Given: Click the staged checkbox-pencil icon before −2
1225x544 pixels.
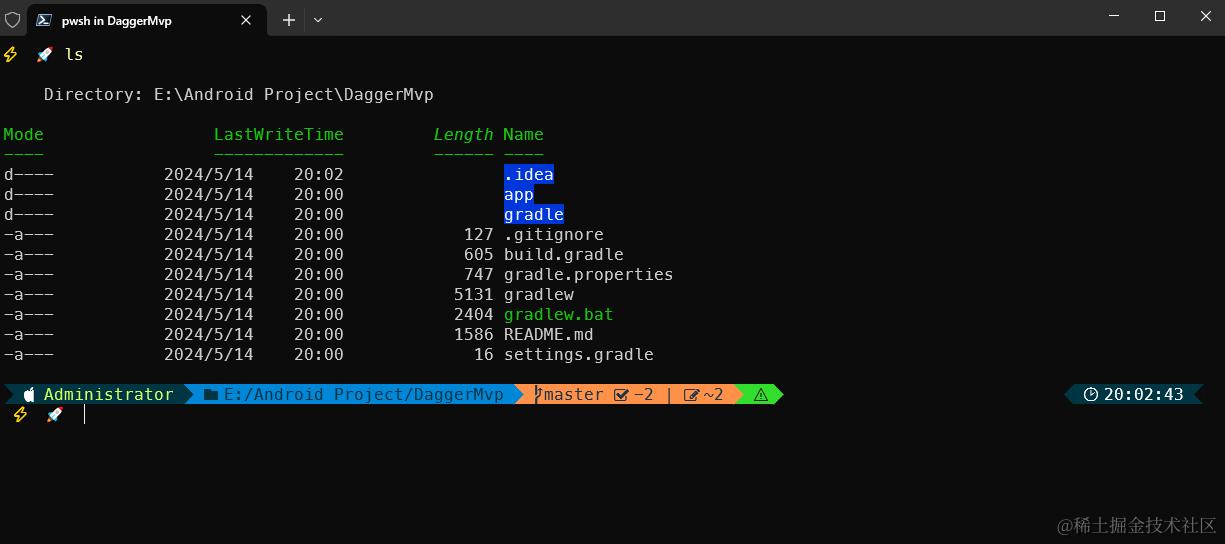Looking at the screenshot, I should pyautogui.click(x=621, y=395).
